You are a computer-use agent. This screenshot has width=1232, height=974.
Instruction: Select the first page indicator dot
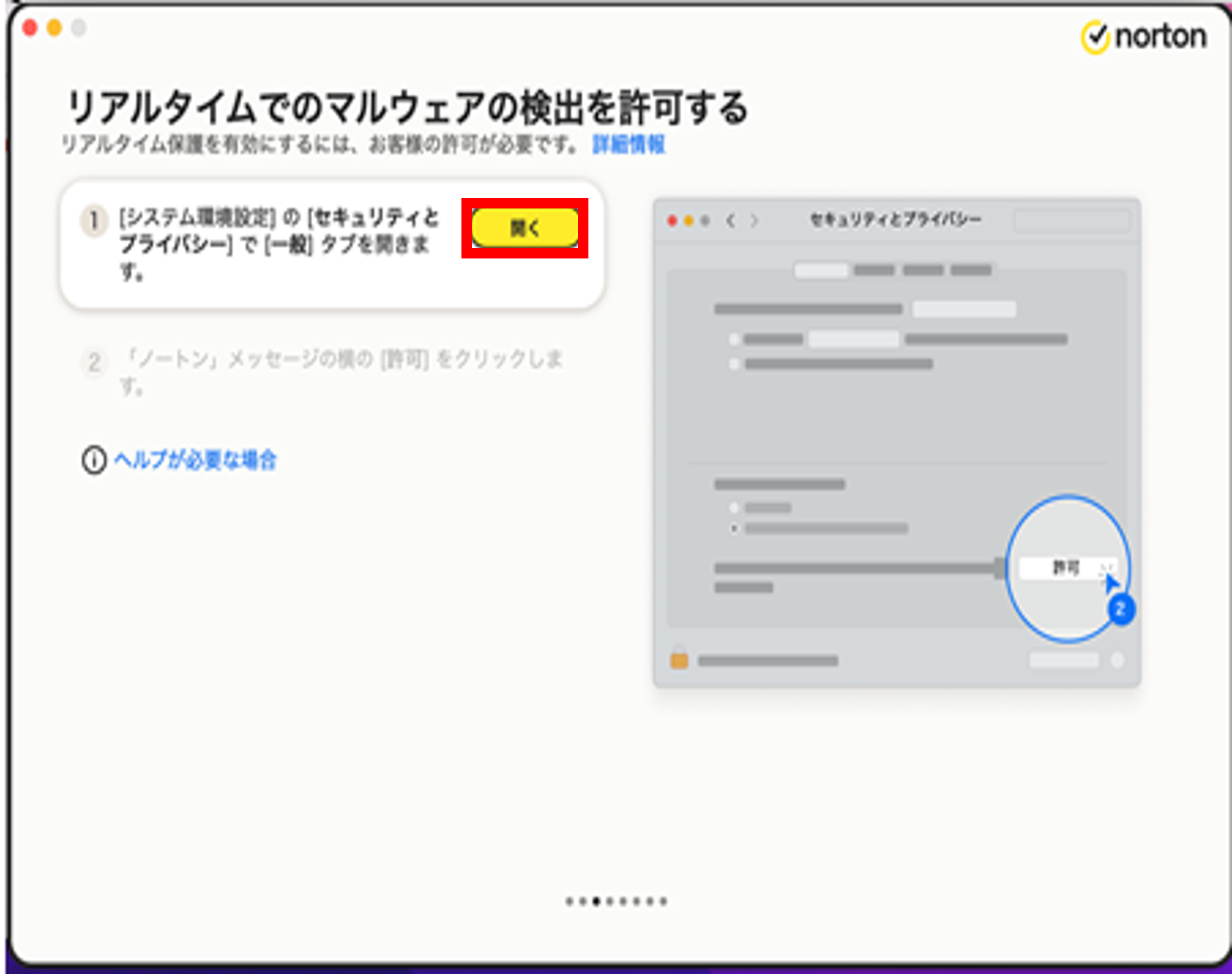click(570, 902)
